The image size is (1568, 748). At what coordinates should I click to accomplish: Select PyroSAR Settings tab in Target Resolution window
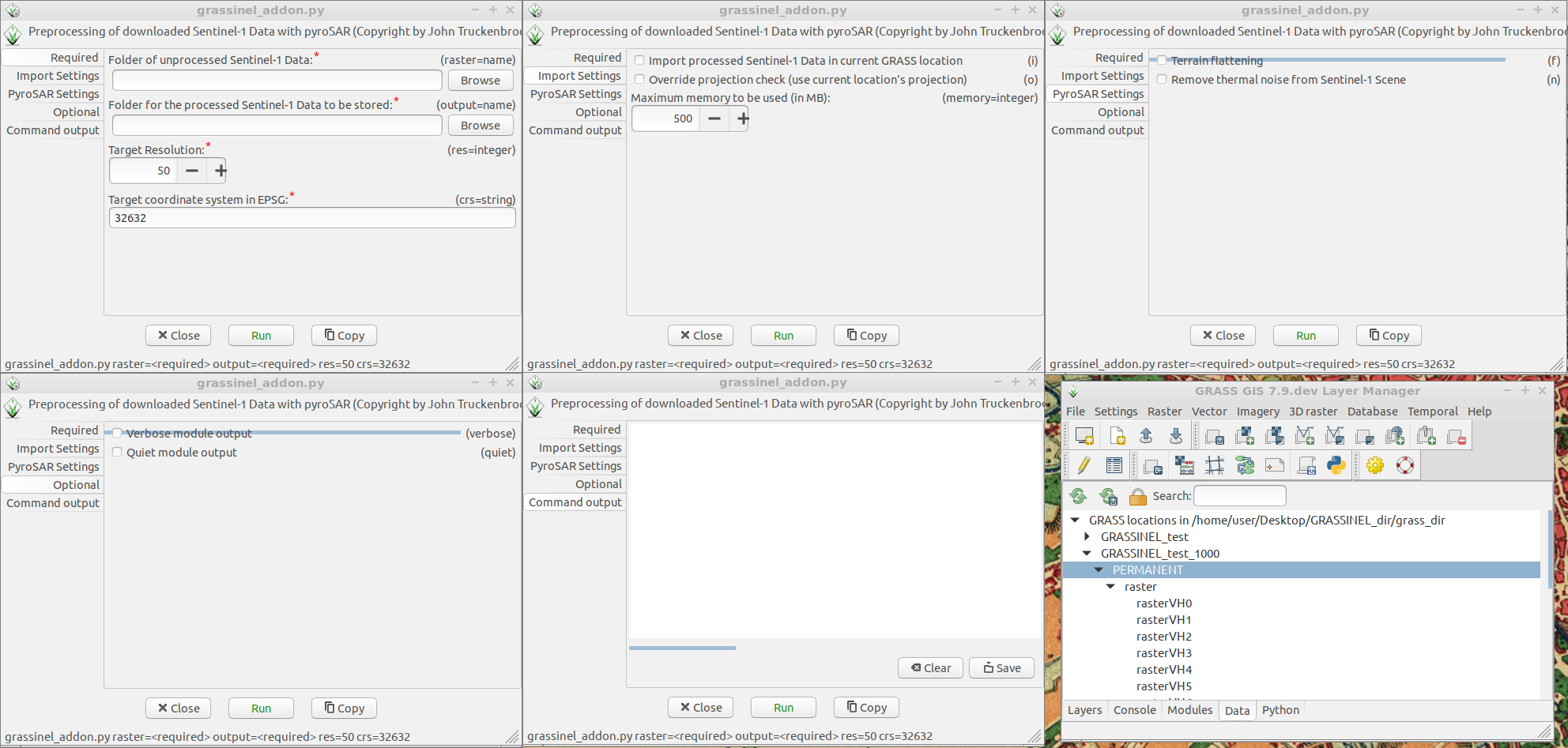(x=53, y=94)
